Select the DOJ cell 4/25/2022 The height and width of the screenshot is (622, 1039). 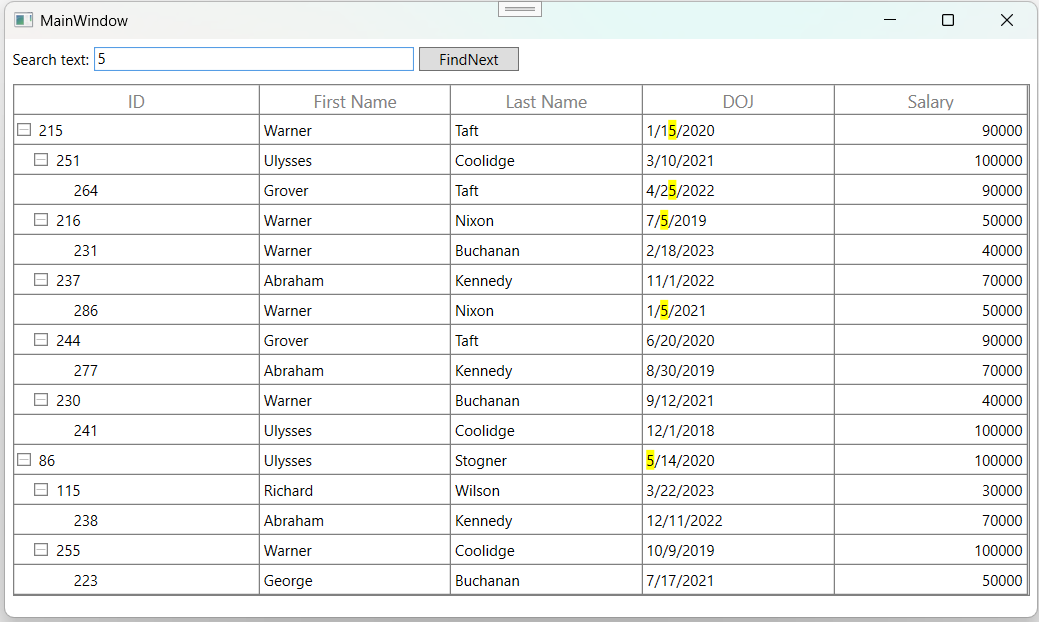coord(738,190)
